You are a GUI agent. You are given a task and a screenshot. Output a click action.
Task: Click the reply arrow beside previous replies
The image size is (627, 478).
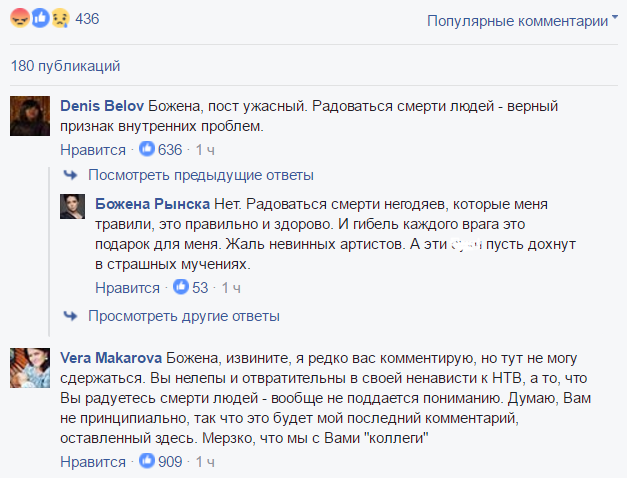70,175
